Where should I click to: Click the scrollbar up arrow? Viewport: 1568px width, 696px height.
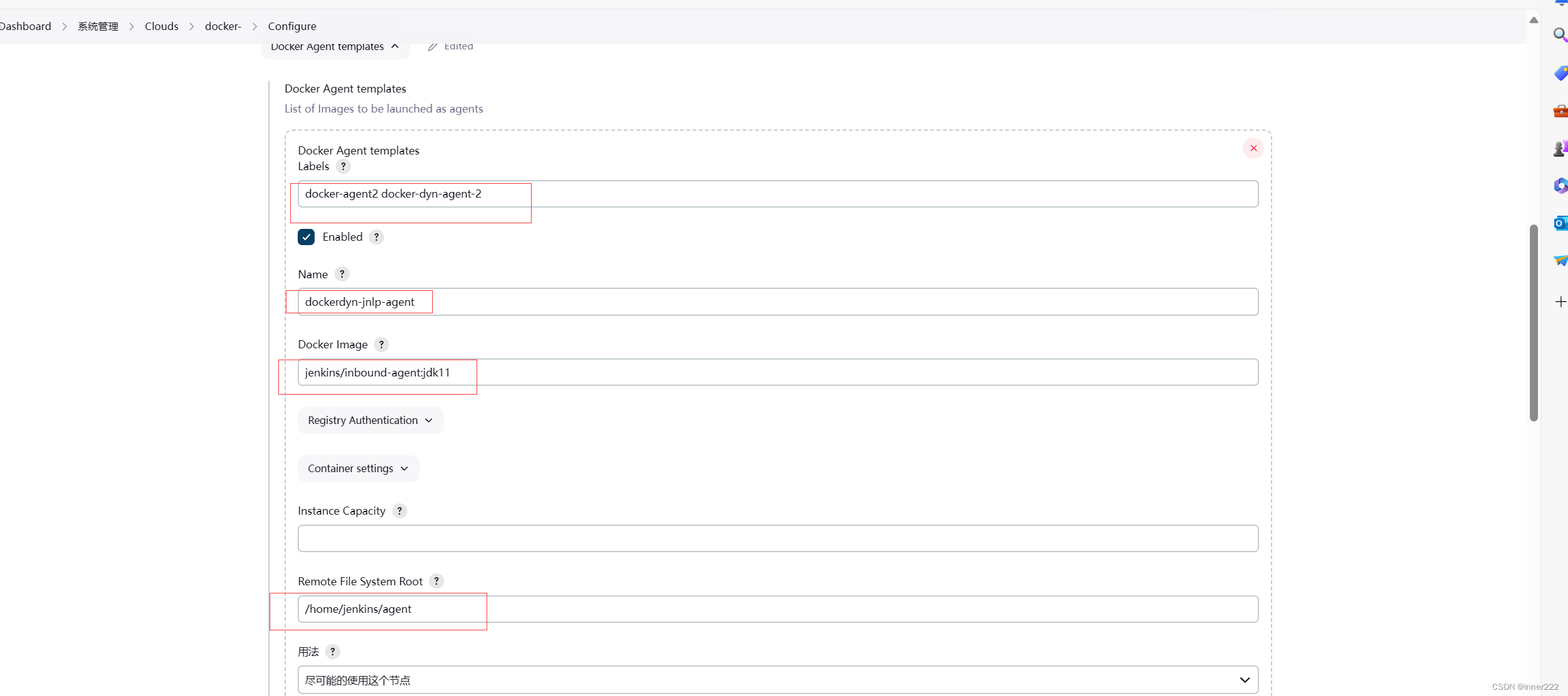(x=1533, y=20)
